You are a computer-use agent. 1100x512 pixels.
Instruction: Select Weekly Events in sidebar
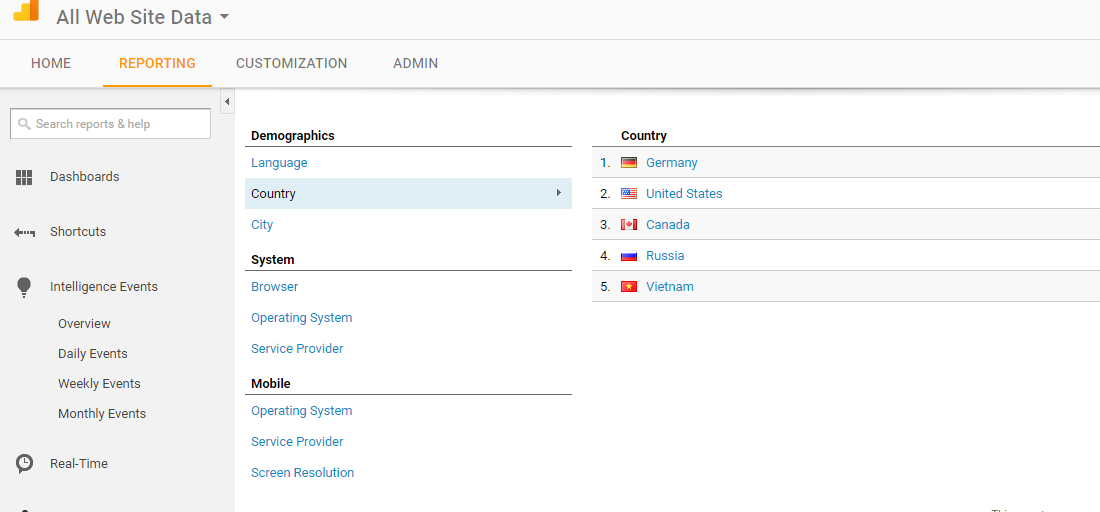(99, 384)
